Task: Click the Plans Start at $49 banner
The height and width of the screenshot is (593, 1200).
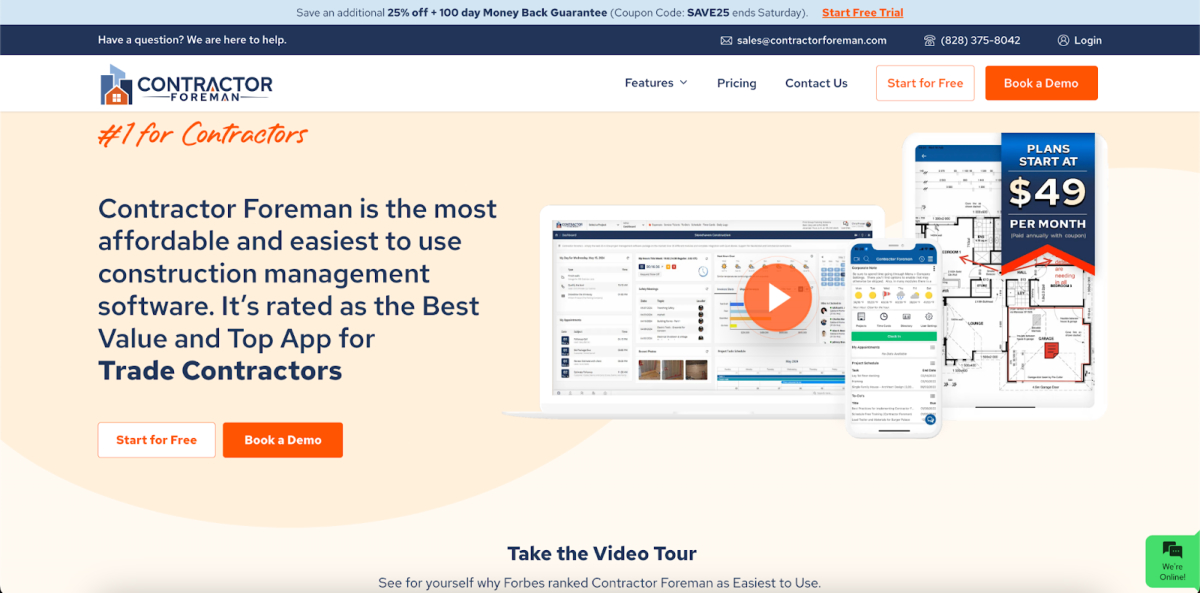Action: pos(1048,204)
